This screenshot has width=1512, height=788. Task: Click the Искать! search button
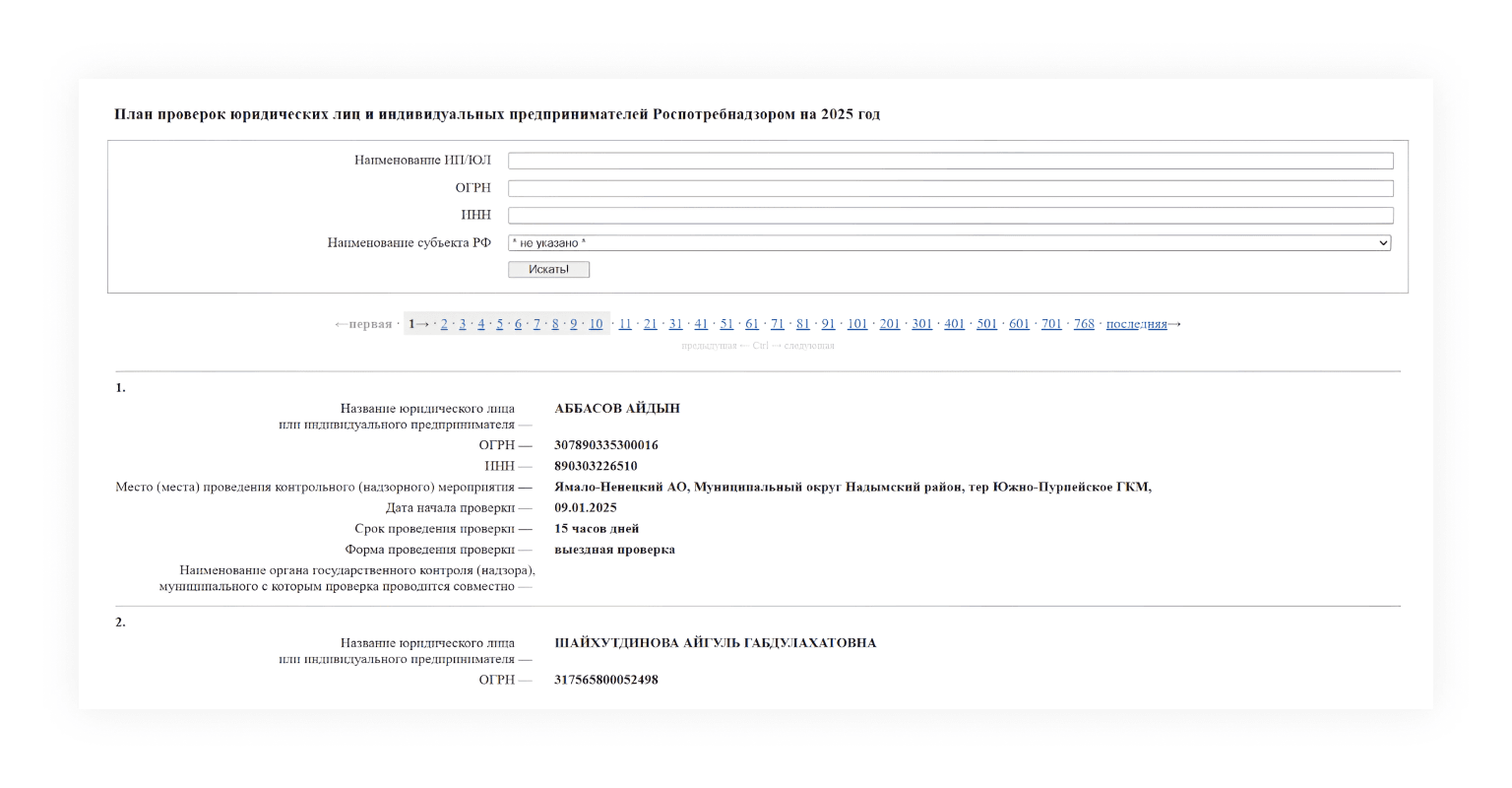click(548, 270)
